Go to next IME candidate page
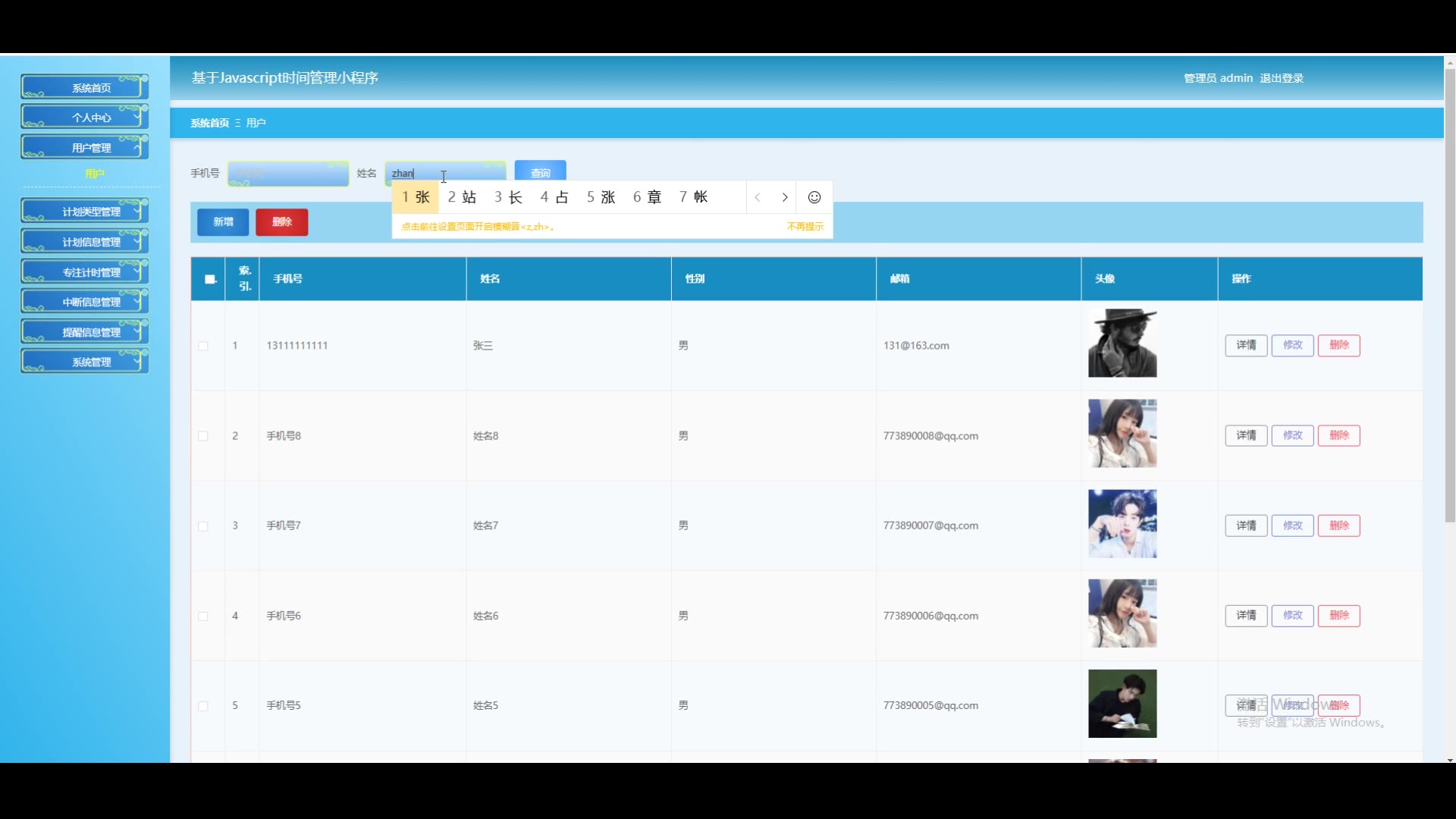This screenshot has width=1456, height=819. point(785,197)
